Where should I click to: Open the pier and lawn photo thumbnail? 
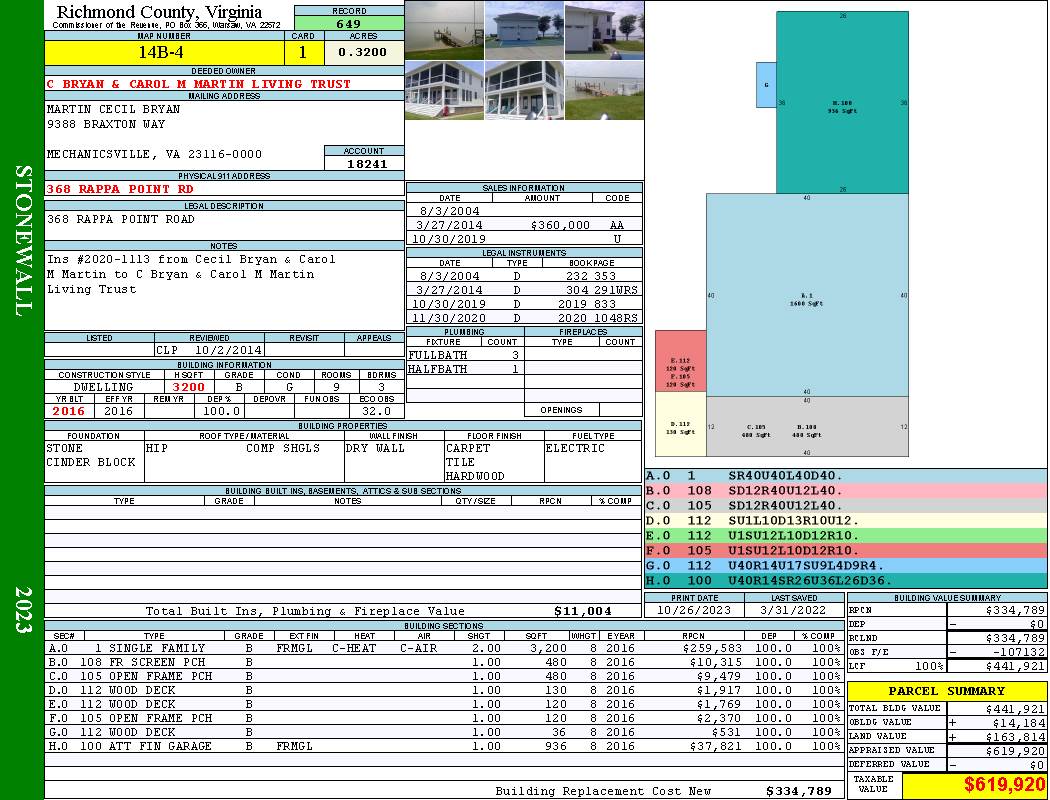click(604, 90)
